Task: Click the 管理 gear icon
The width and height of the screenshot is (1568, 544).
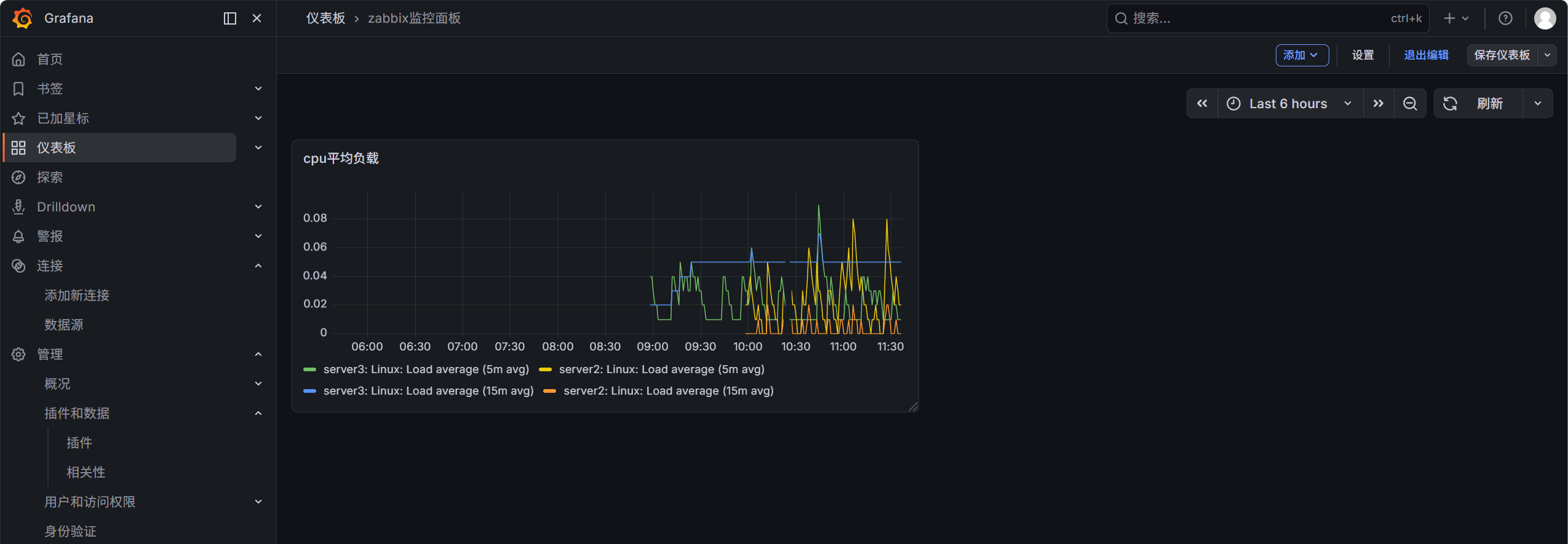Action: point(18,354)
